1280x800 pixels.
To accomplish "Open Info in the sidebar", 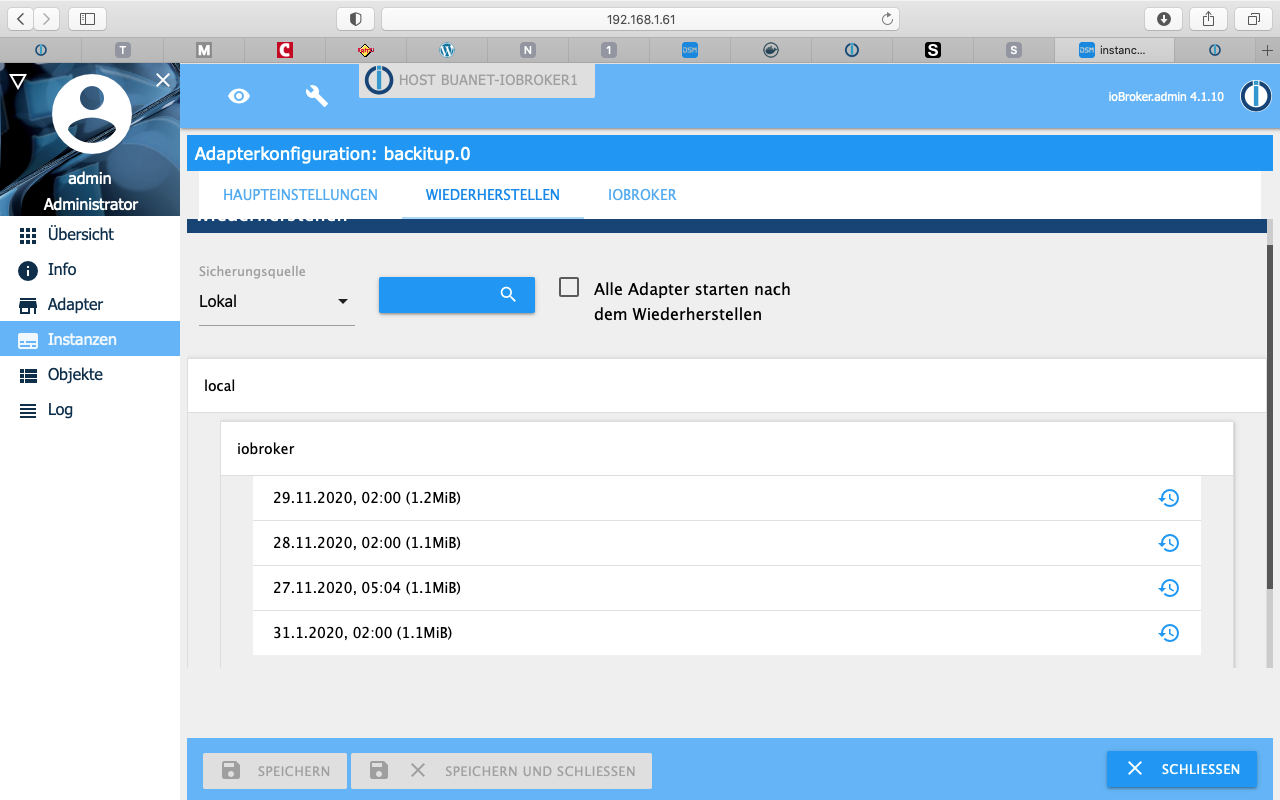I will tap(90, 269).
